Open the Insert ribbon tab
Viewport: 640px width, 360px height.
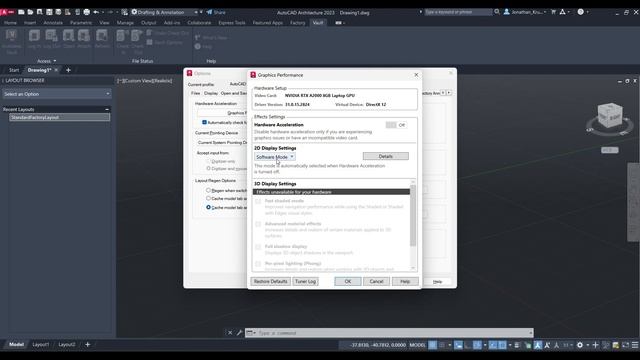point(30,23)
